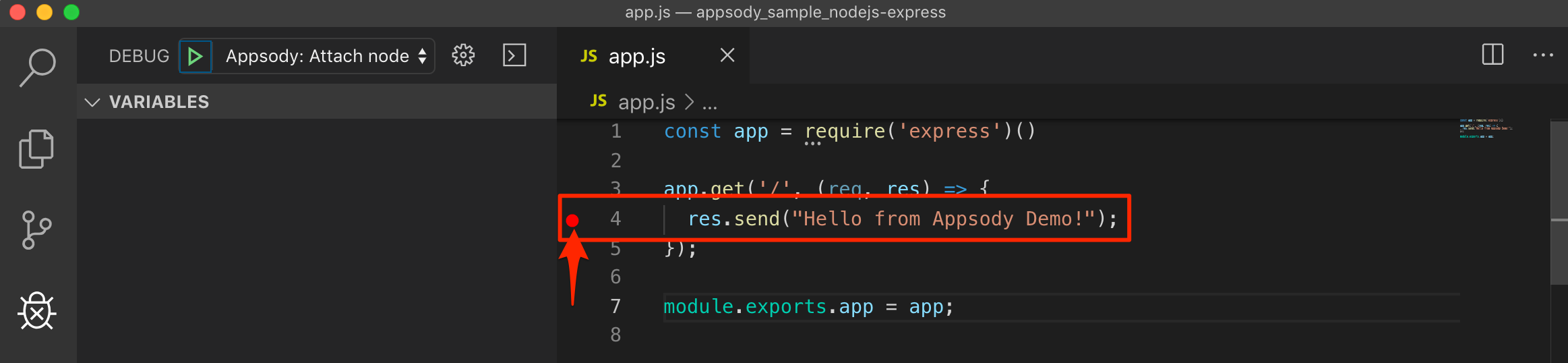The width and height of the screenshot is (1568, 363).
Task: Open the Search view in activity bar
Action: tap(38, 67)
